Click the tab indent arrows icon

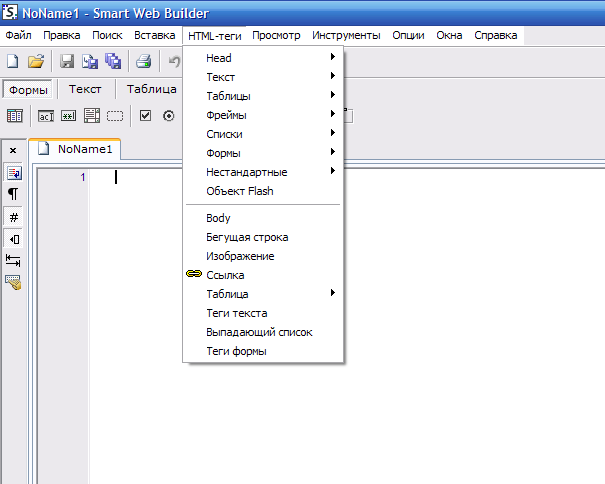(x=13, y=261)
